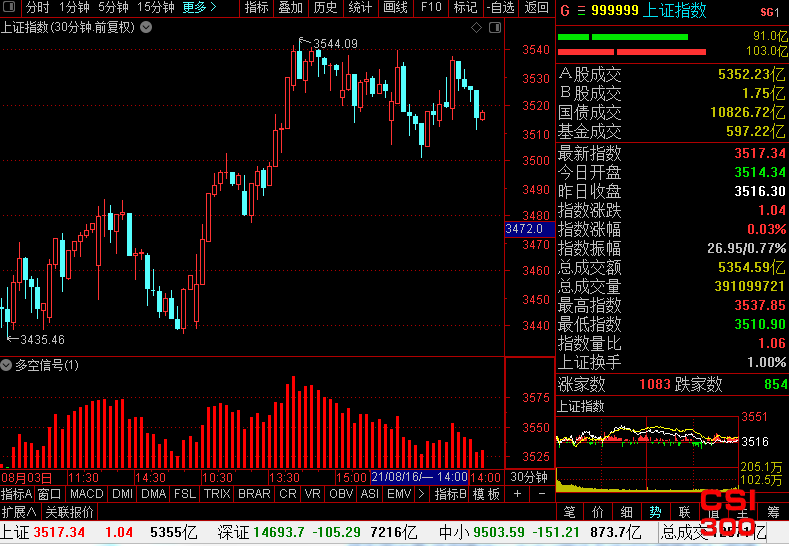Switch to 分时 view
Image resolution: width=789 pixels, height=546 pixels.
tap(38, 7)
